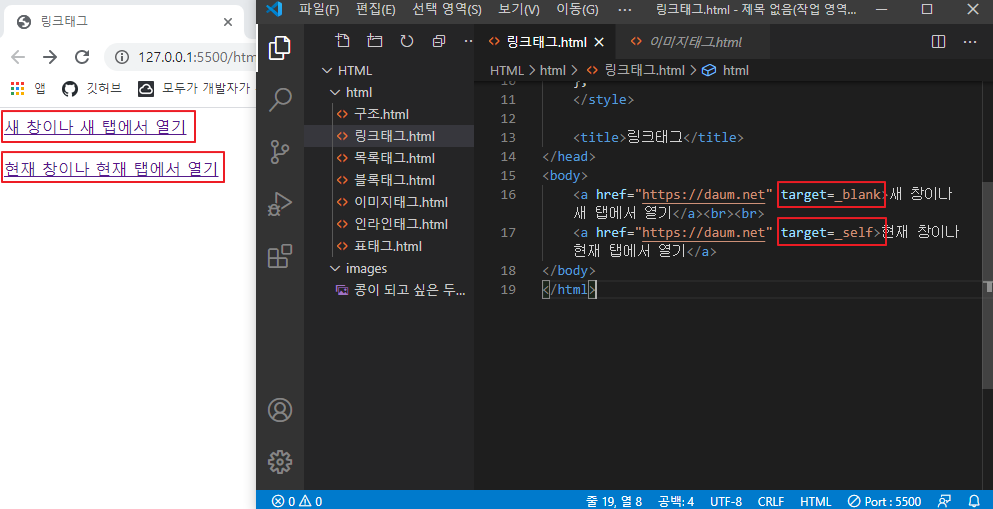993x509 pixels.
Task: Click the '새 창이나 새 탭에서 열기' link
Action: coord(95,127)
